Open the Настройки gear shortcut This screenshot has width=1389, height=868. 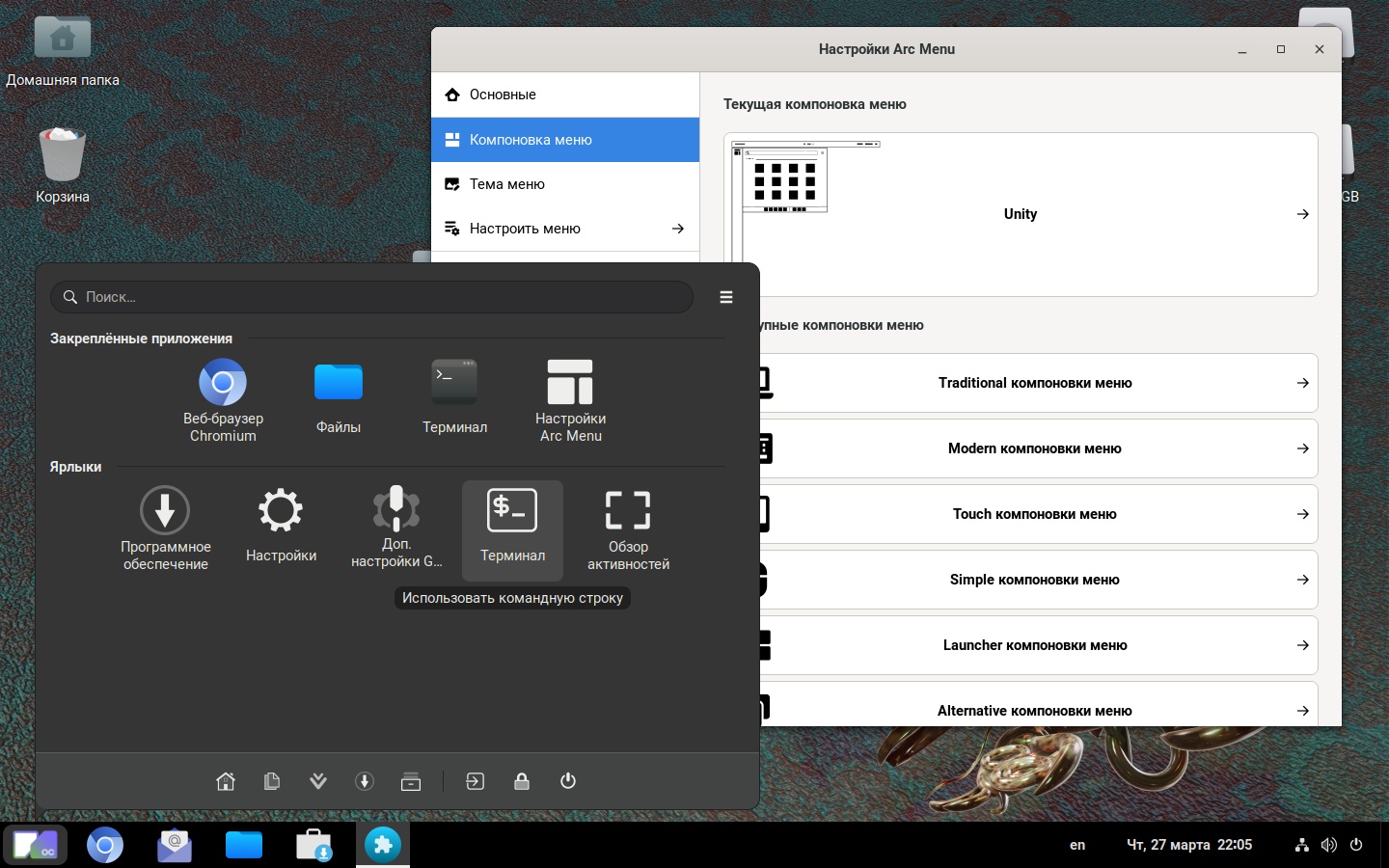point(281,529)
